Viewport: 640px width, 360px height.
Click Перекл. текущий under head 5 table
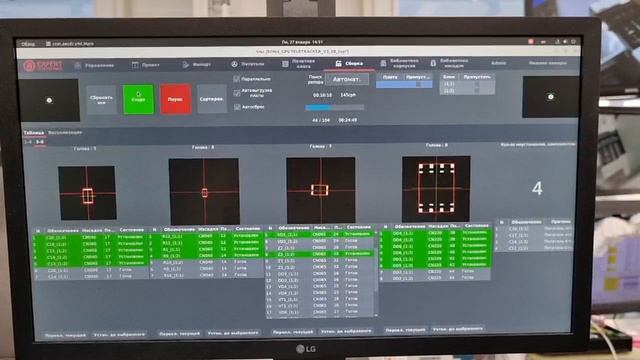click(x=65, y=335)
